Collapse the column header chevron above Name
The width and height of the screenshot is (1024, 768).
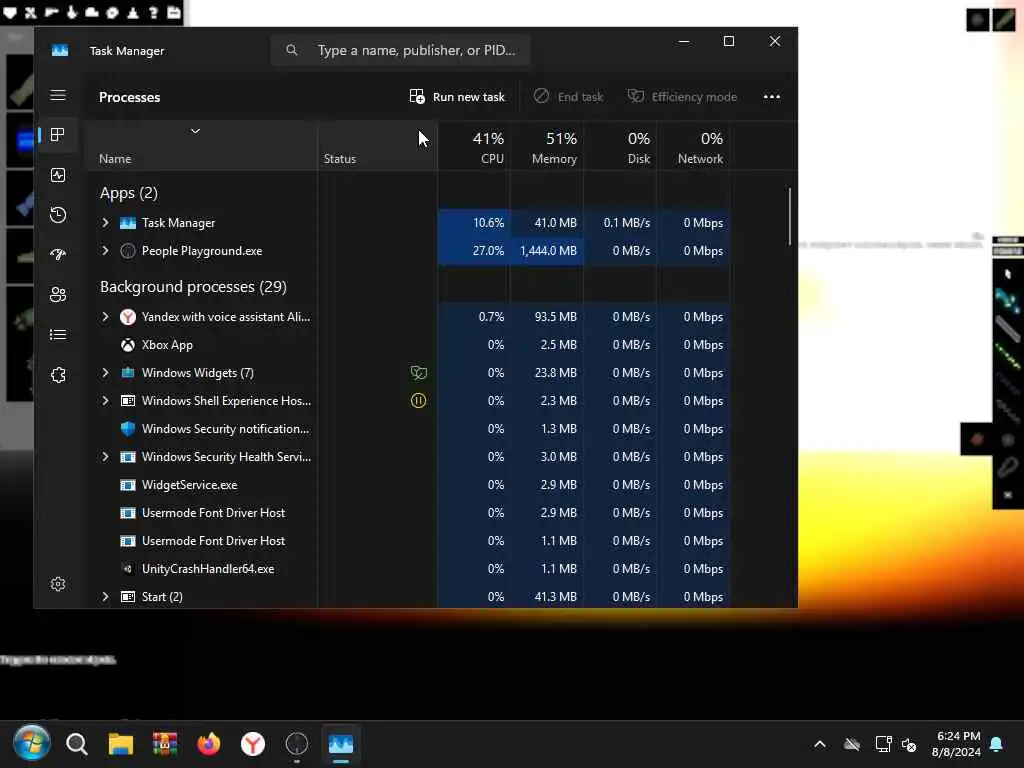click(195, 131)
